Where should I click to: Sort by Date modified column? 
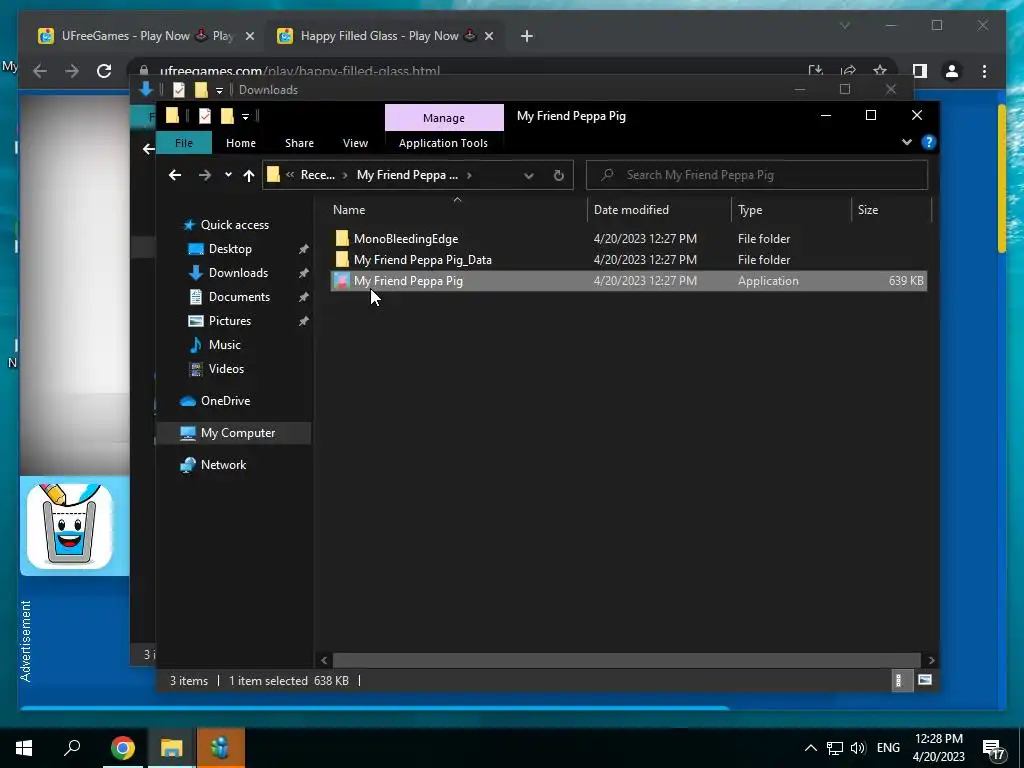click(x=659, y=210)
